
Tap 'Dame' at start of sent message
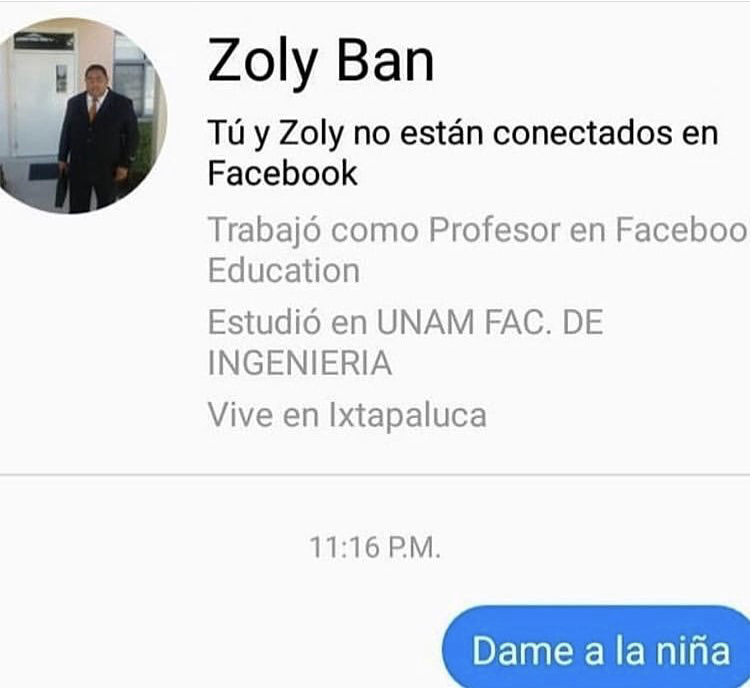point(523,651)
